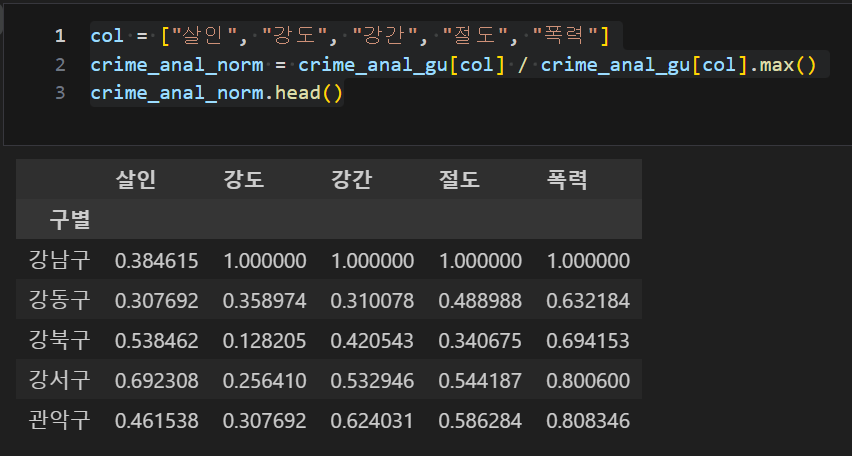Screen dimensions: 852x456
Task: Click the cell value 0.256410
Action: [x=265, y=380]
